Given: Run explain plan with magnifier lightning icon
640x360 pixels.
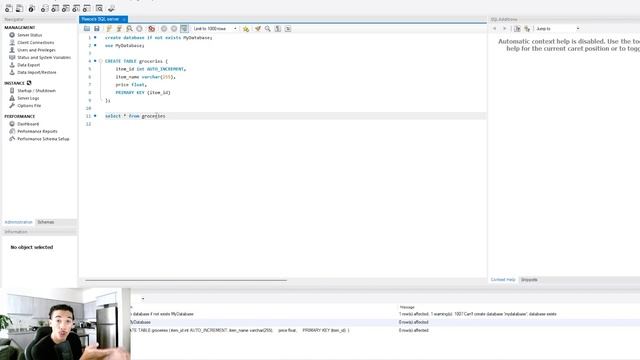Looking at the screenshot, I should tap(129, 29).
